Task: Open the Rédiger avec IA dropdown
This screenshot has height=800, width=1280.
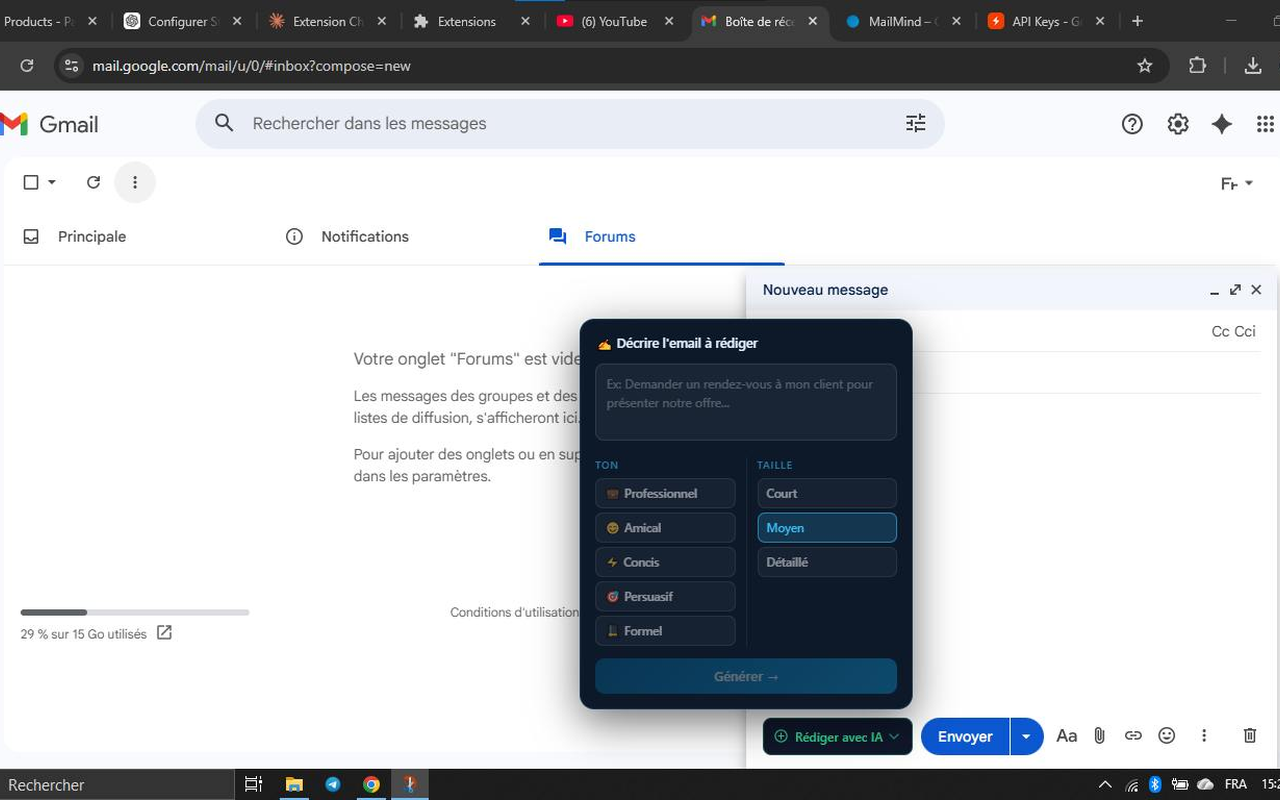Action: [x=837, y=737]
